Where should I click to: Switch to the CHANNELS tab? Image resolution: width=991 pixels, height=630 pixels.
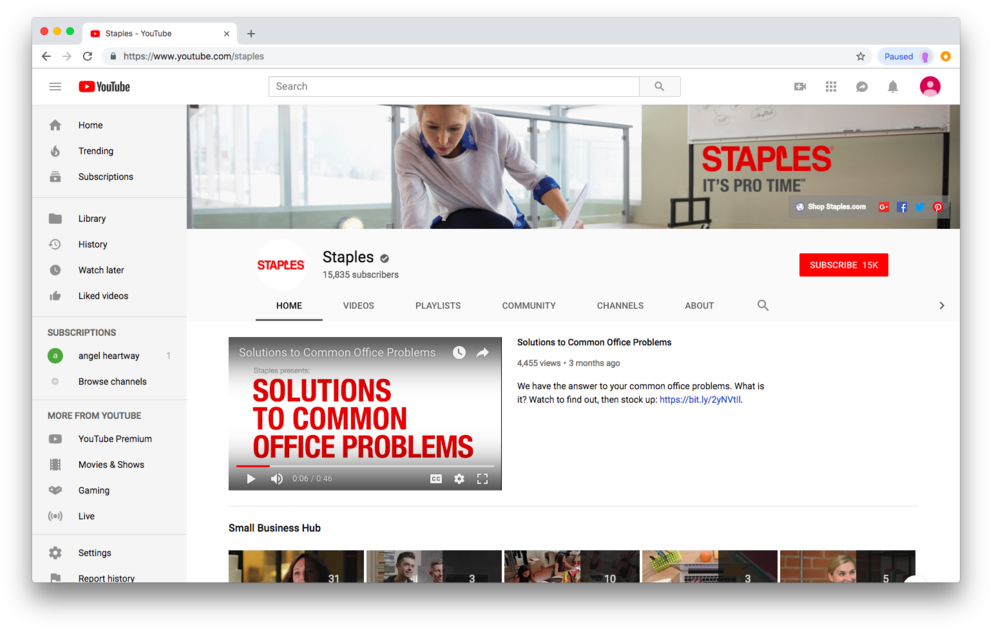point(620,305)
